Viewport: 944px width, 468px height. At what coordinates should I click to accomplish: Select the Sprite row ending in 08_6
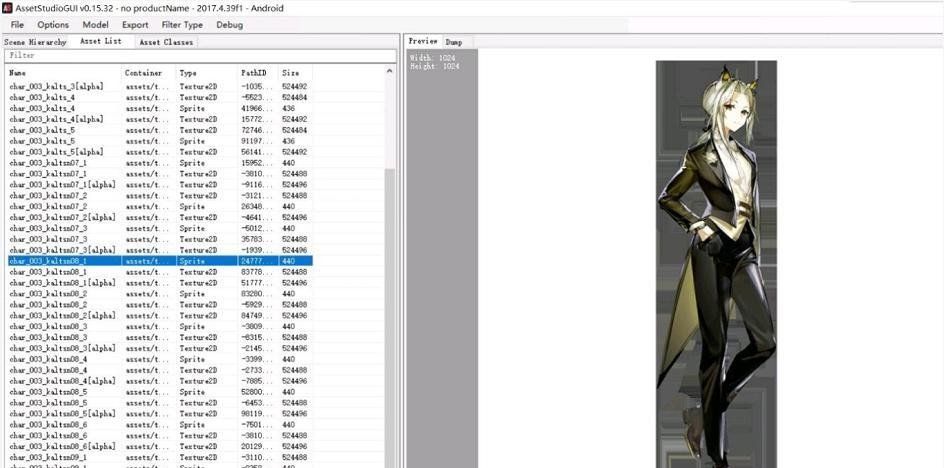click(x=160, y=425)
